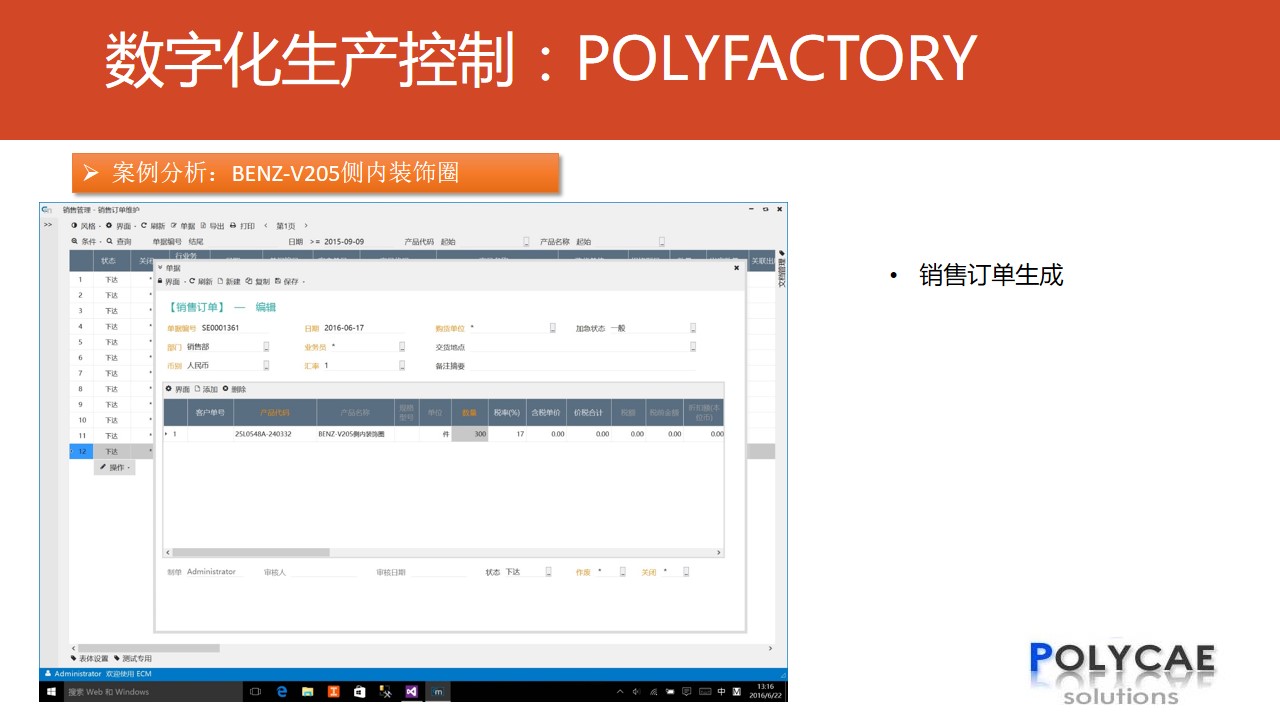The image size is (1280, 720).
Task: Export the list with 导出
Action: (x=213, y=226)
